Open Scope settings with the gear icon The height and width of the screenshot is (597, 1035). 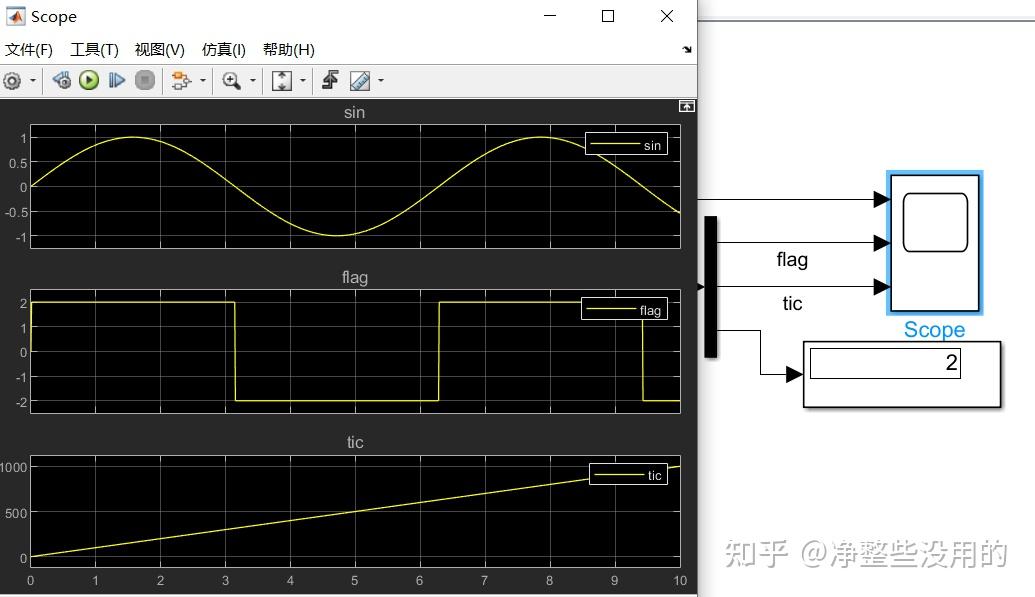[x=14, y=80]
